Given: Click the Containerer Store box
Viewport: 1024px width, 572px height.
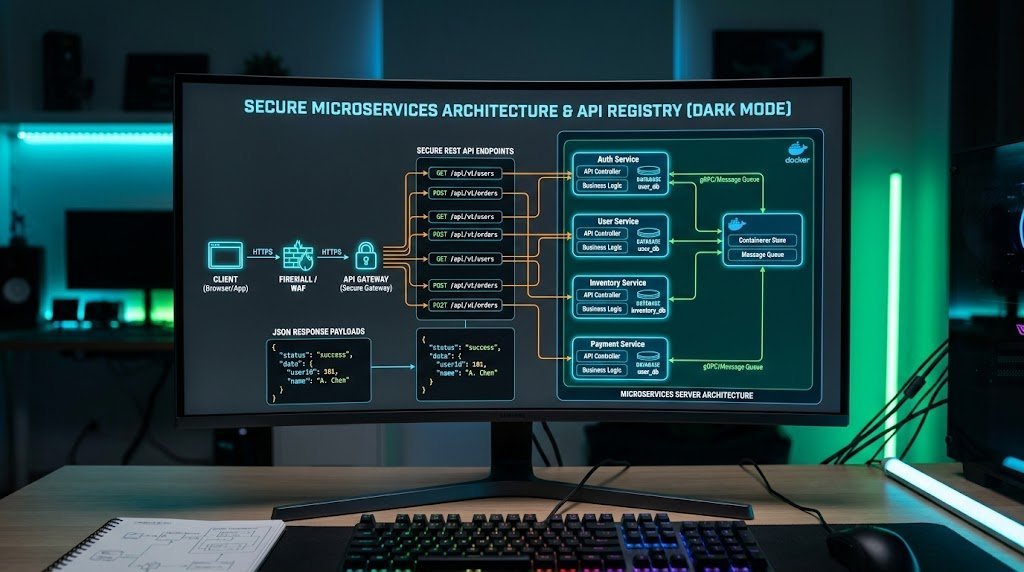Looking at the screenshot, I should pos(762,240).
